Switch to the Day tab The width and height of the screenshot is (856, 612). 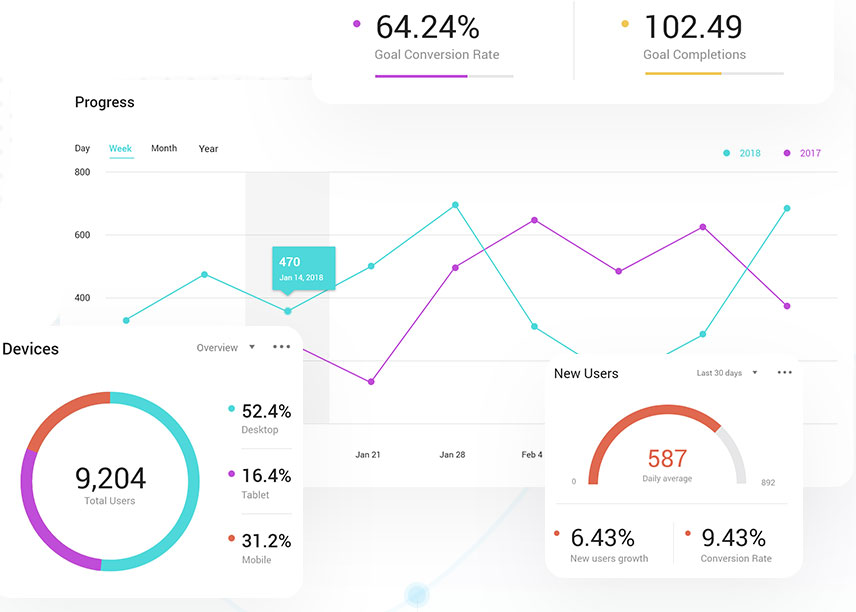pos(82,148)
